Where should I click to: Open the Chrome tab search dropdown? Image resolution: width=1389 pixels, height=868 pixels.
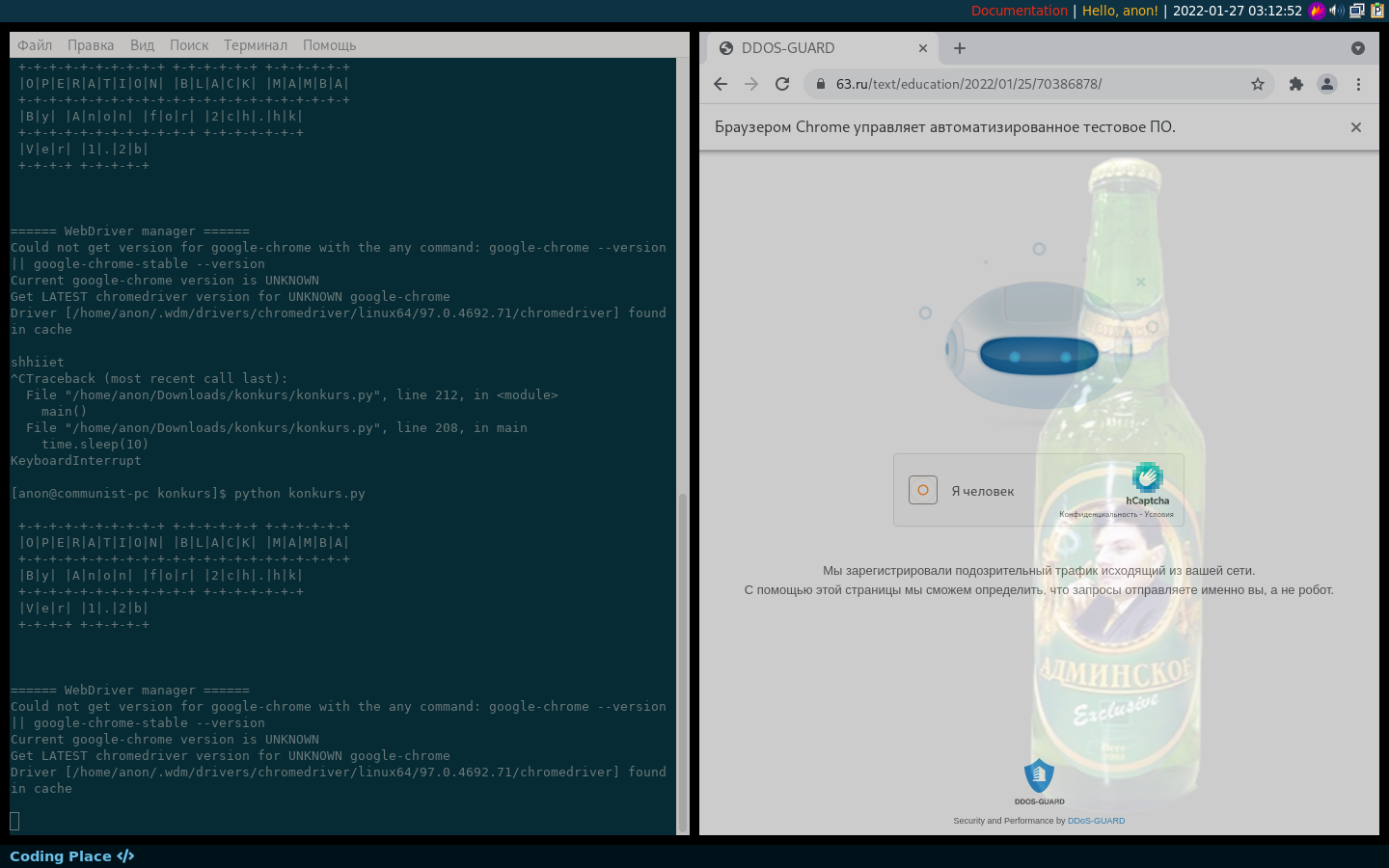coord(1358,48)
